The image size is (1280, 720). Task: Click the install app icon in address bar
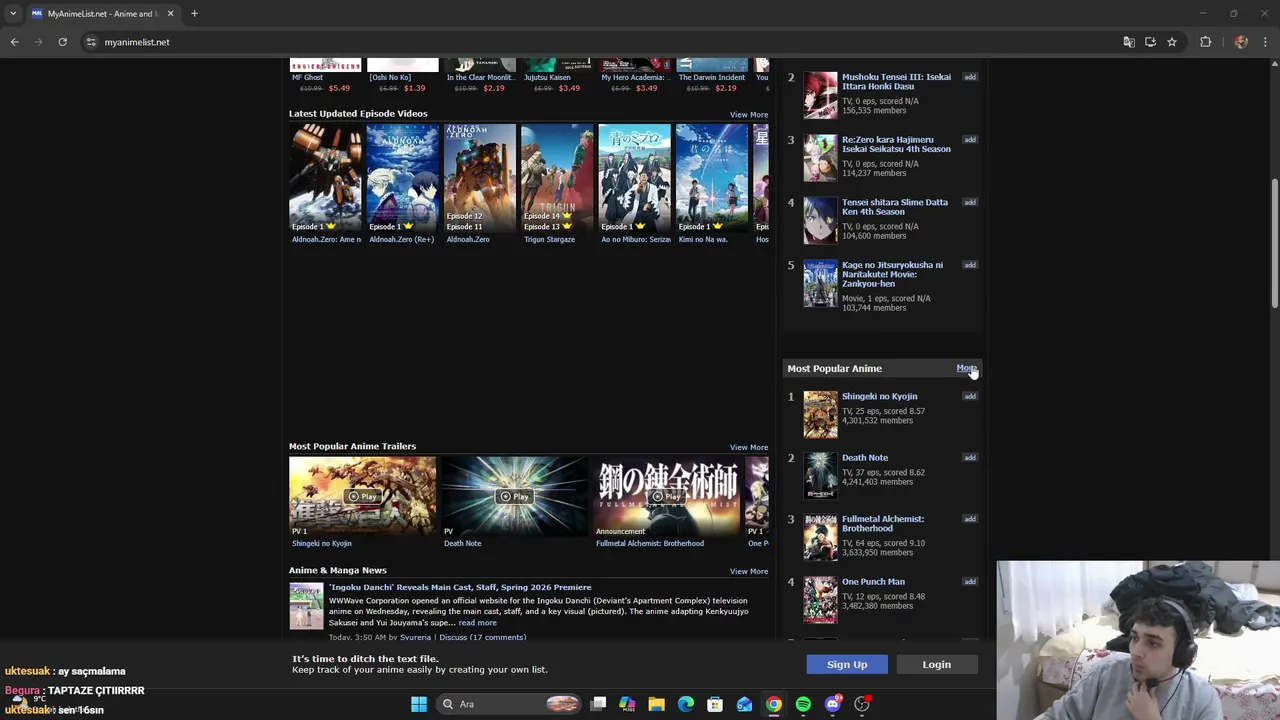point(1150,42)
